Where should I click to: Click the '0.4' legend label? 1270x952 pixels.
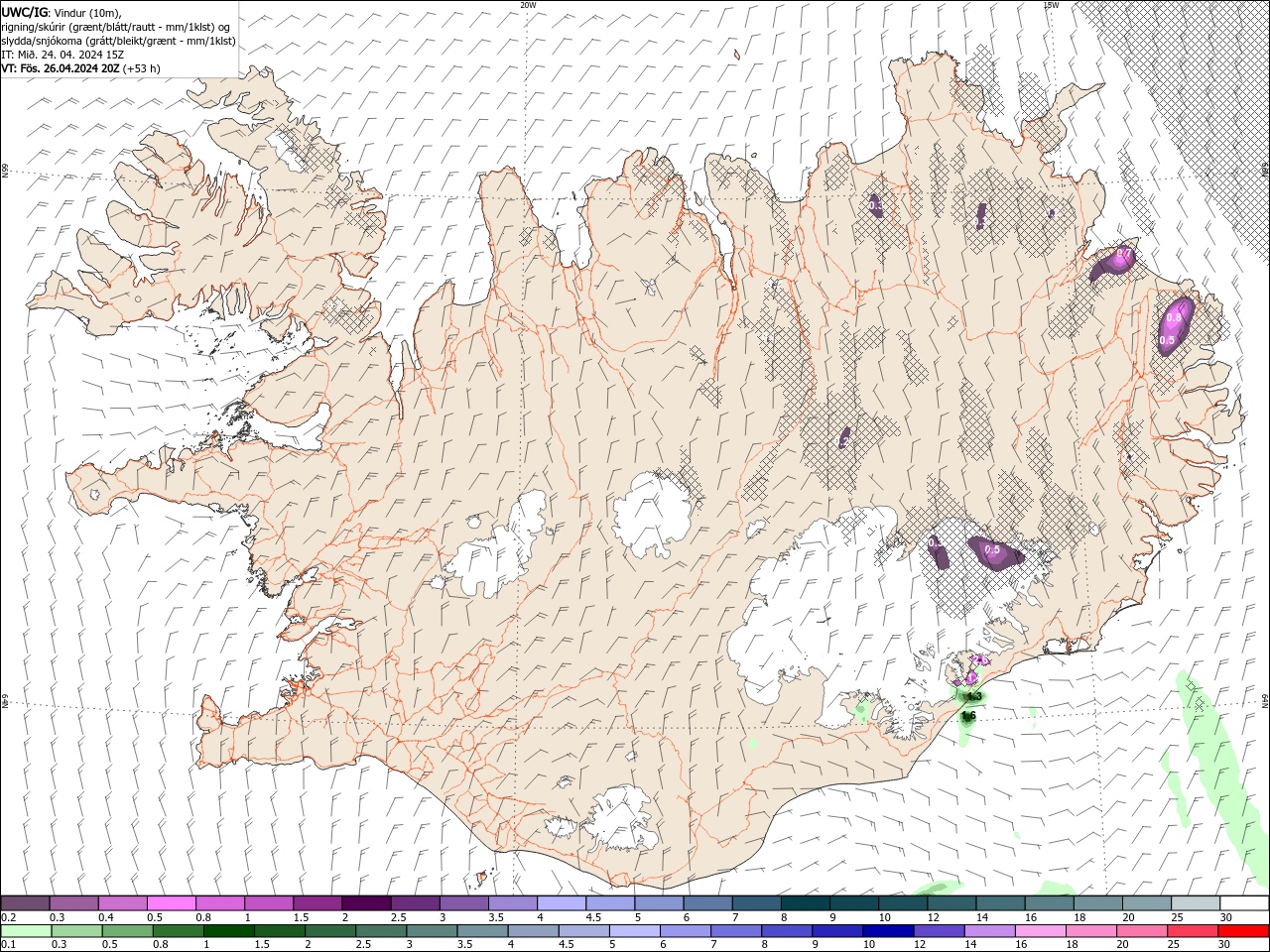point(106,917)
